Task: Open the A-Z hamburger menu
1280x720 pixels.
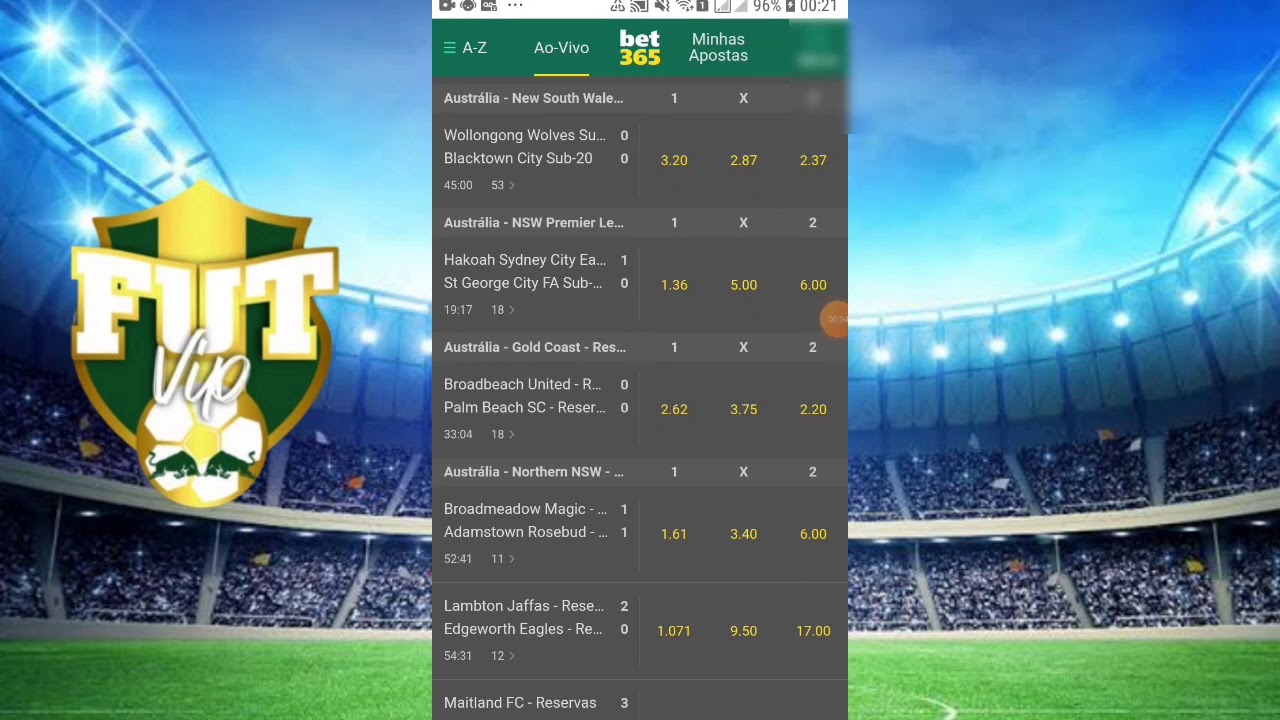Action: pyautogui.click(x=465, y=48)
